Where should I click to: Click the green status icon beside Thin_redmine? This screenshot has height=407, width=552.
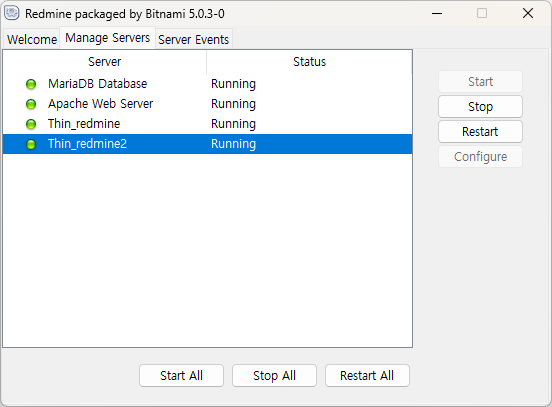pos(31,124)
